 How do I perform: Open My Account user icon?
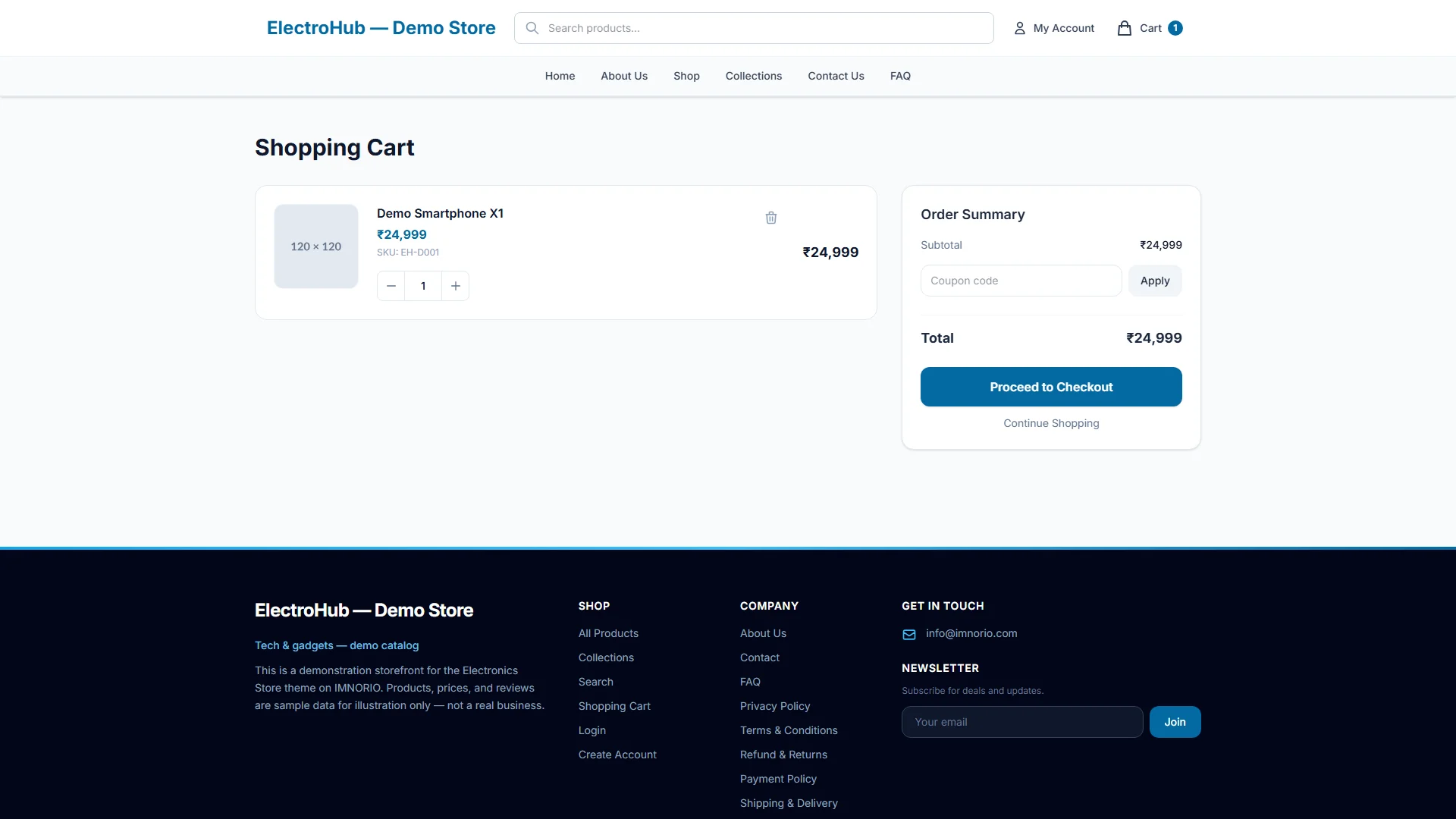click(x=1020, y=28)
